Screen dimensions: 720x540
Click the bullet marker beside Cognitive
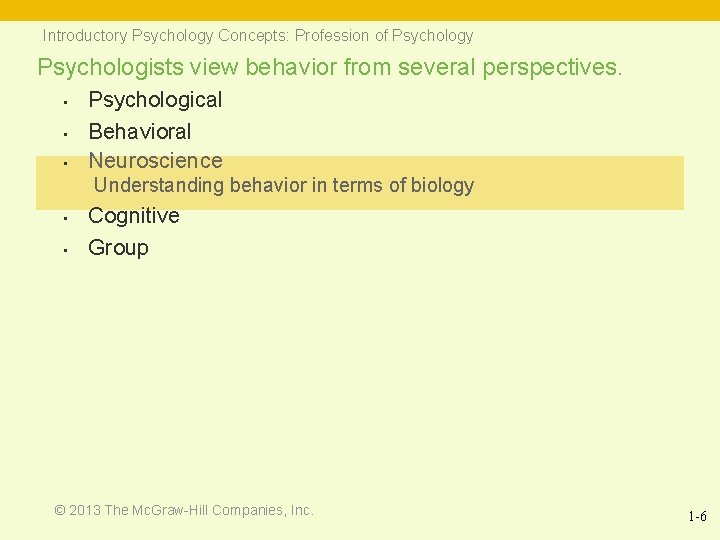62,217
